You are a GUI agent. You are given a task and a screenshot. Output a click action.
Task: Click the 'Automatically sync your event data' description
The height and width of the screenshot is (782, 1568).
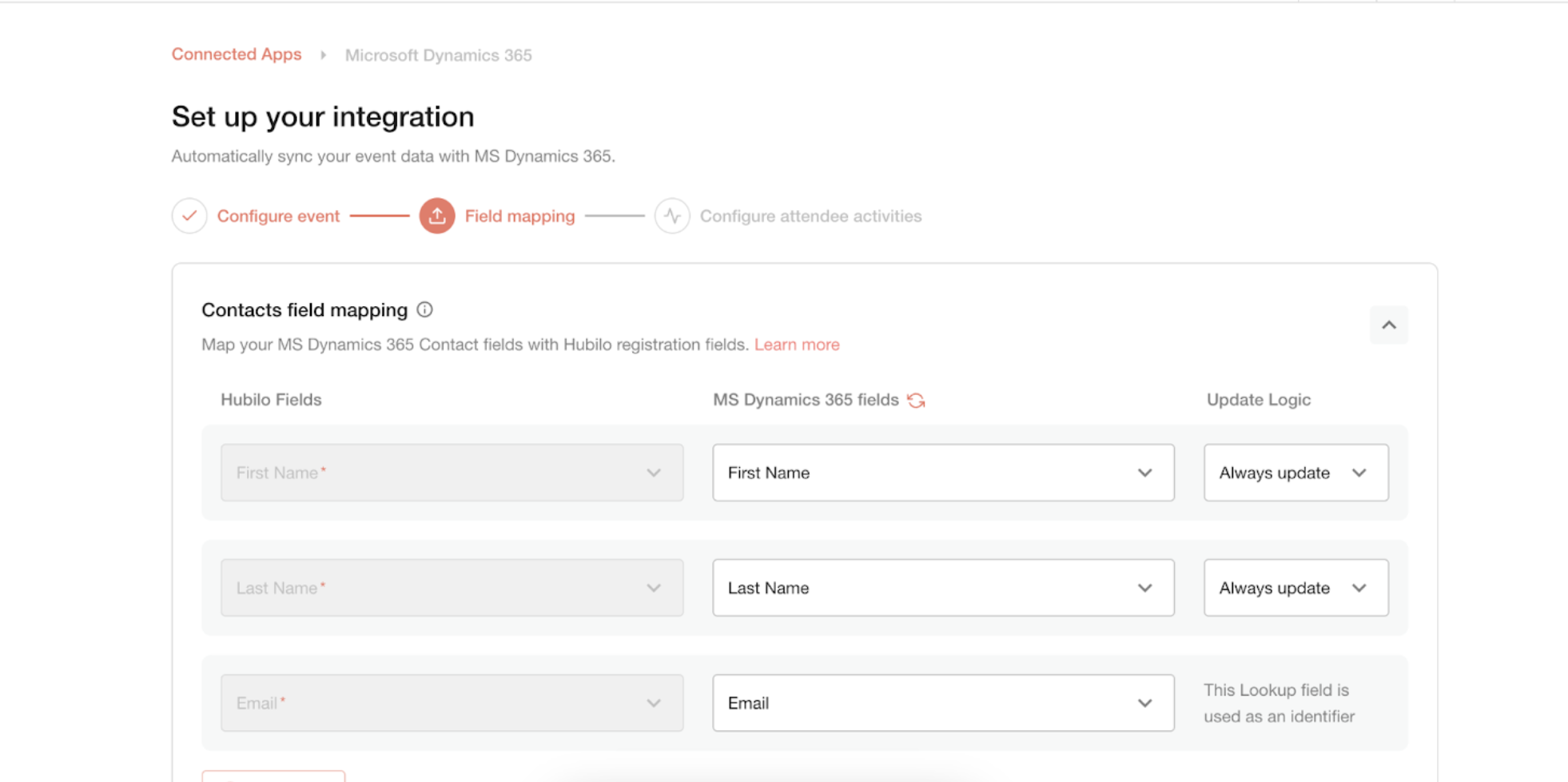pos(393,156)
